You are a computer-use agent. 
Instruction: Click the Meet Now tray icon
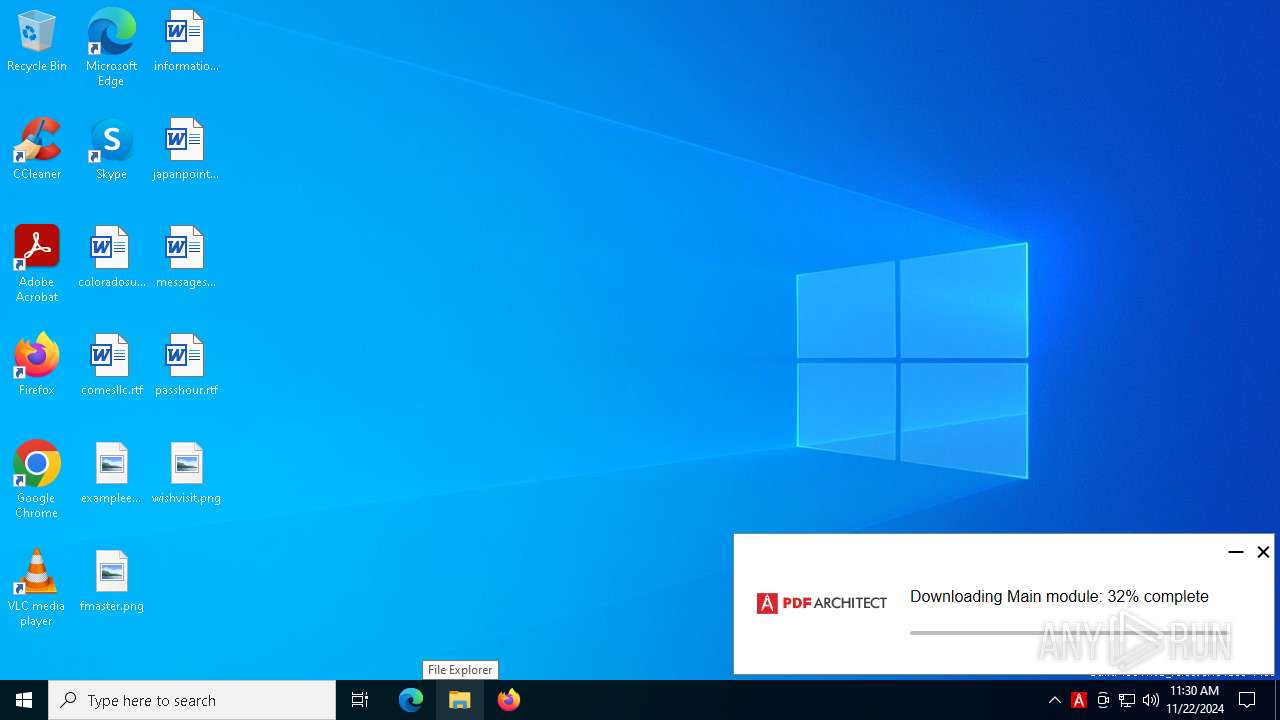point(1103,700)
